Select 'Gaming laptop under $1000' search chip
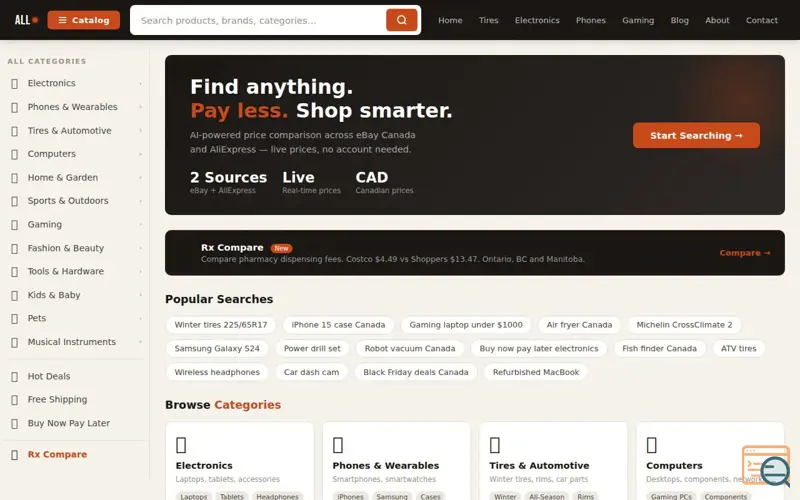800x500 pixels. pos(466,325)
